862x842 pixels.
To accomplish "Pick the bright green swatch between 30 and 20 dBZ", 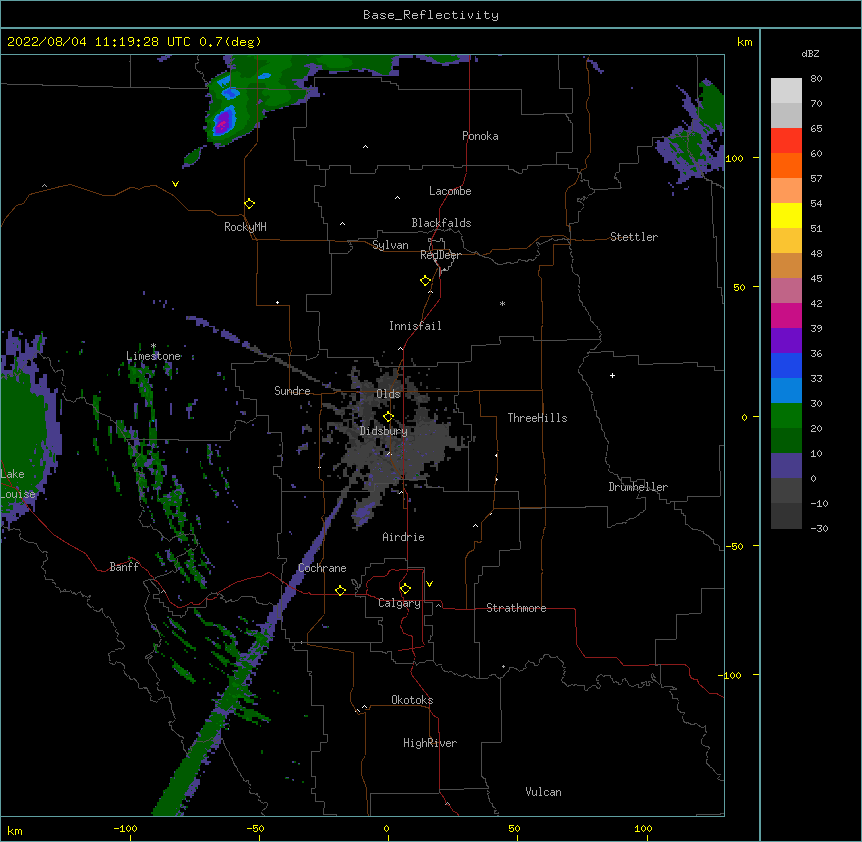I will pyautogui.click(x=786, y=416).
